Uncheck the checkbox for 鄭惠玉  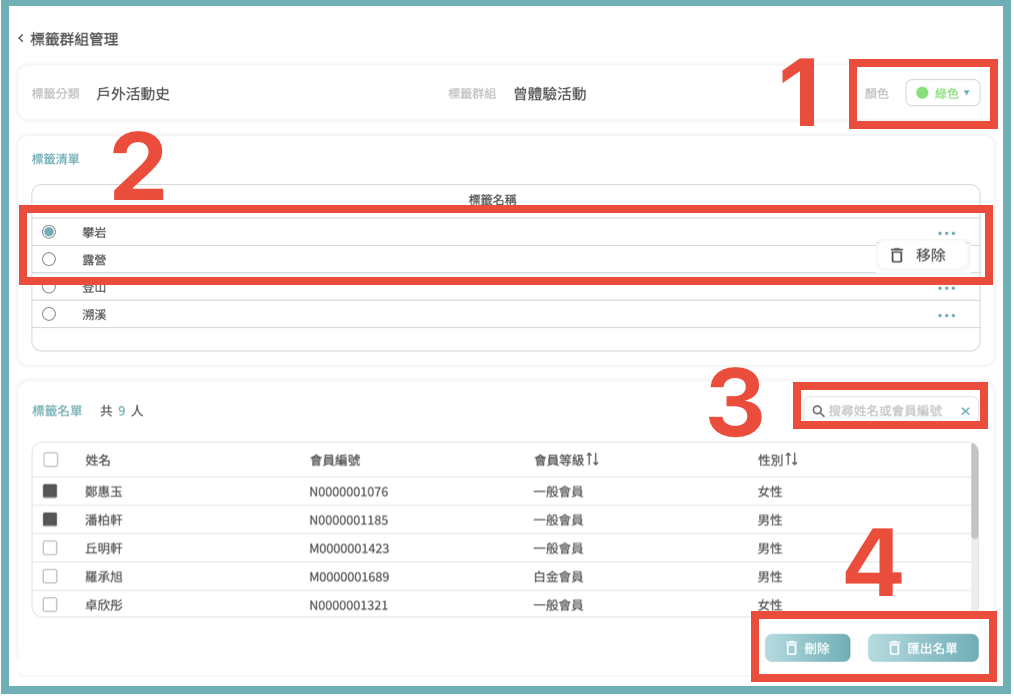coord(50,492)
